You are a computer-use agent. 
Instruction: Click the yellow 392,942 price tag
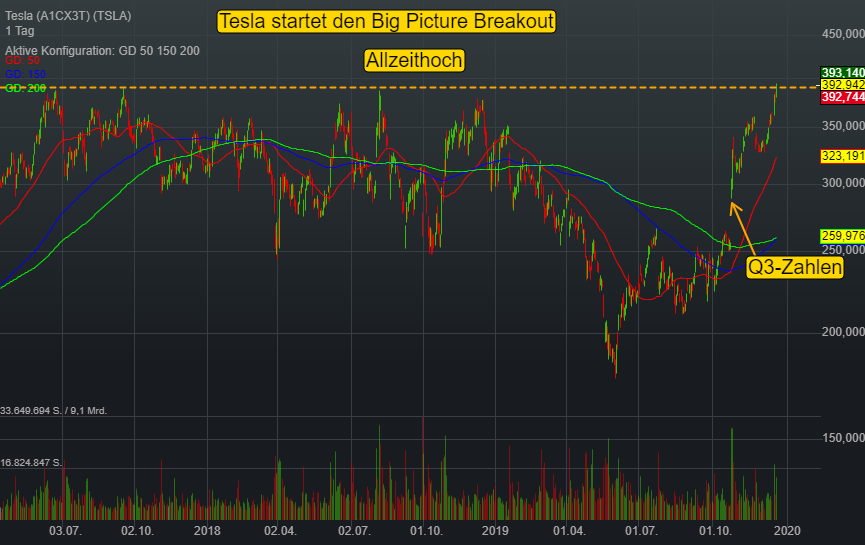[x=842, y=84]
